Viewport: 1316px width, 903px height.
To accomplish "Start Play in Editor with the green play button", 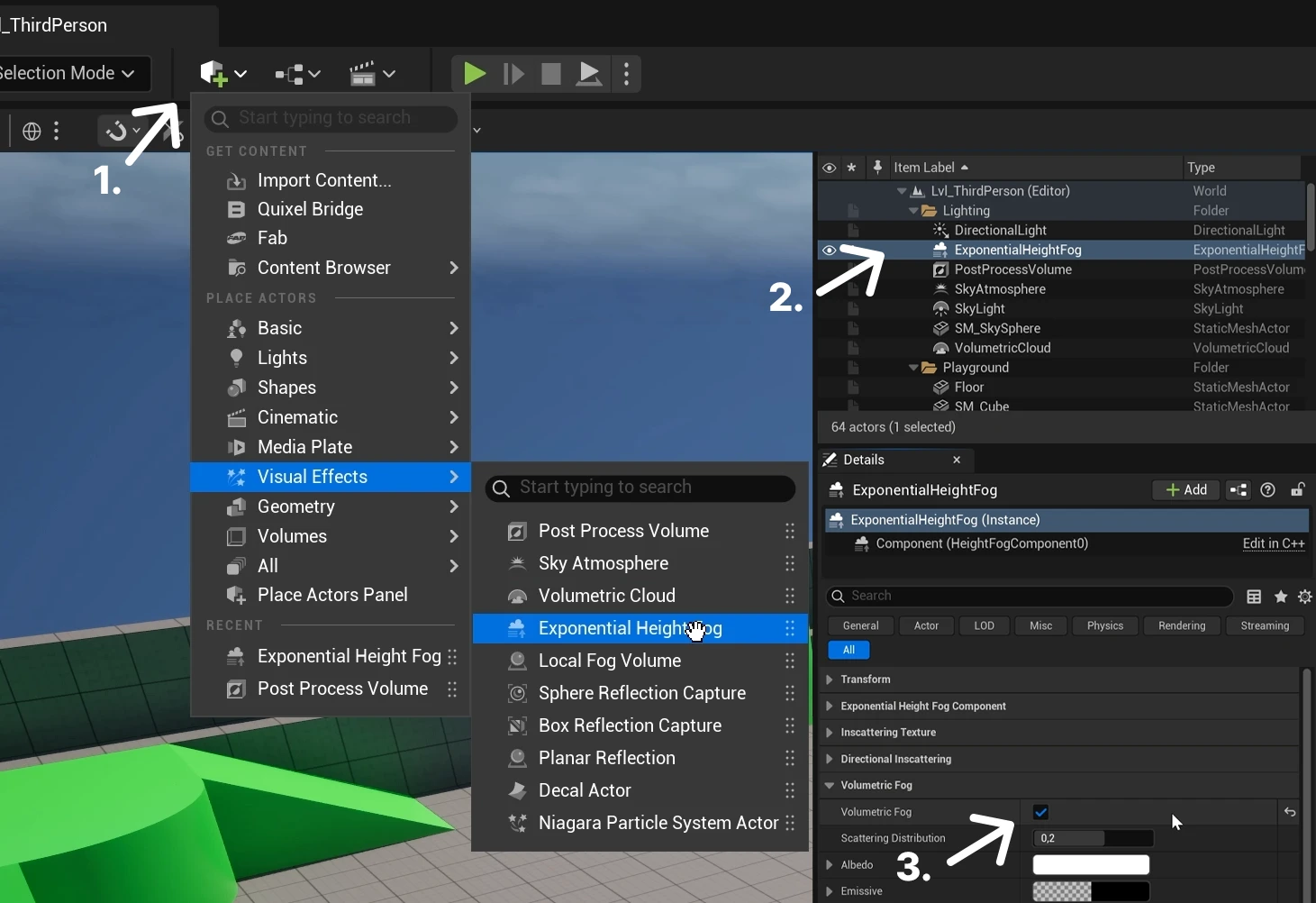I will click(474, 73).
